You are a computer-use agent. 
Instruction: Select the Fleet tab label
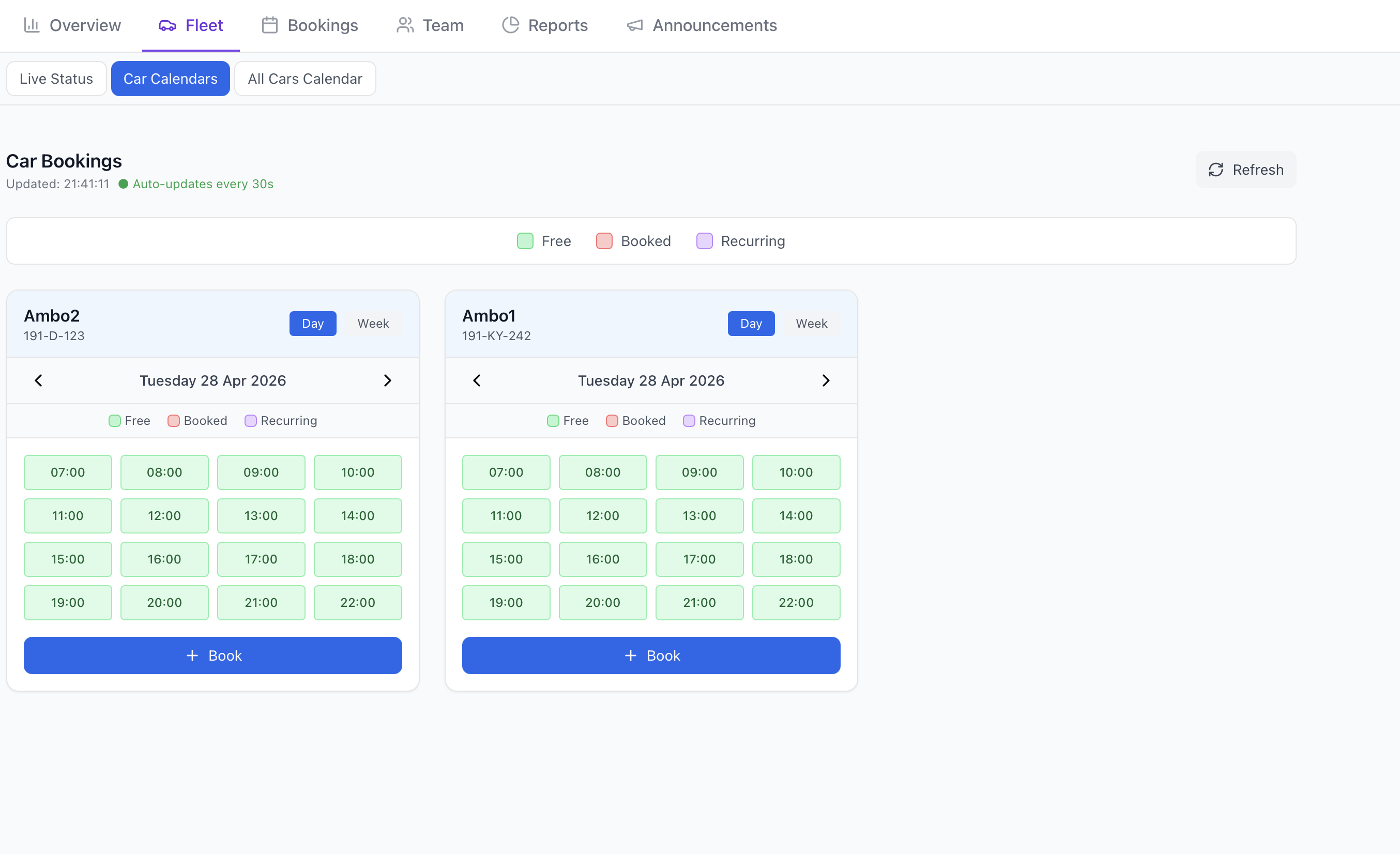[x=204, y=25]
